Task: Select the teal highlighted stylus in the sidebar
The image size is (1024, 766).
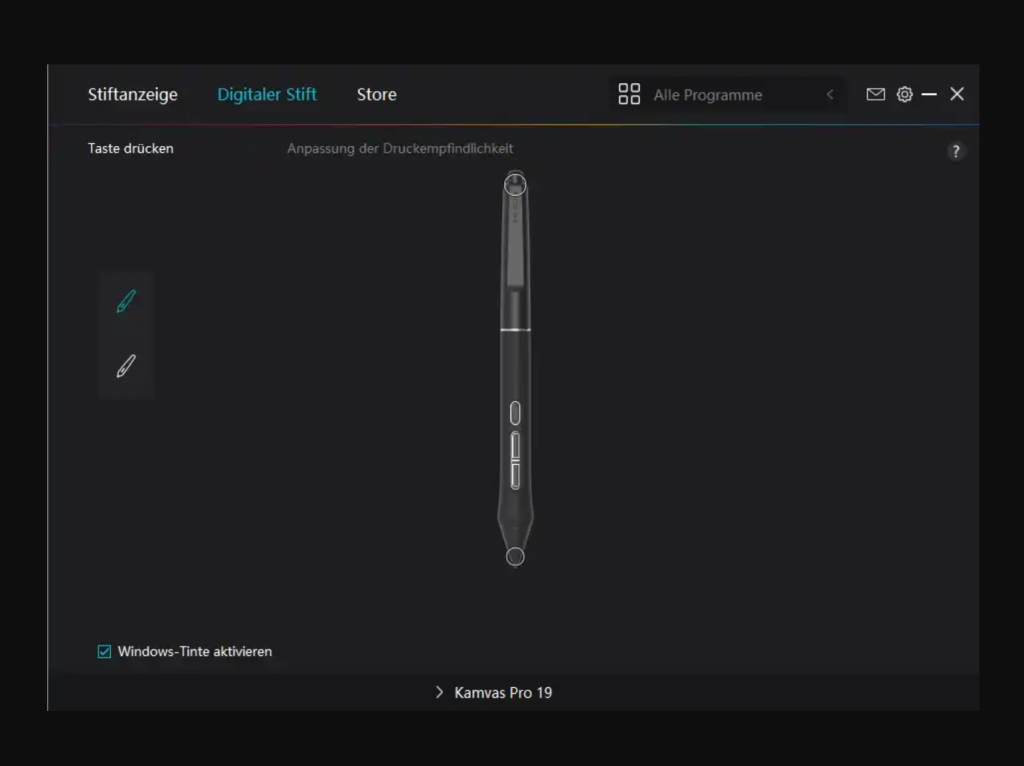Action: click(125, 300)
